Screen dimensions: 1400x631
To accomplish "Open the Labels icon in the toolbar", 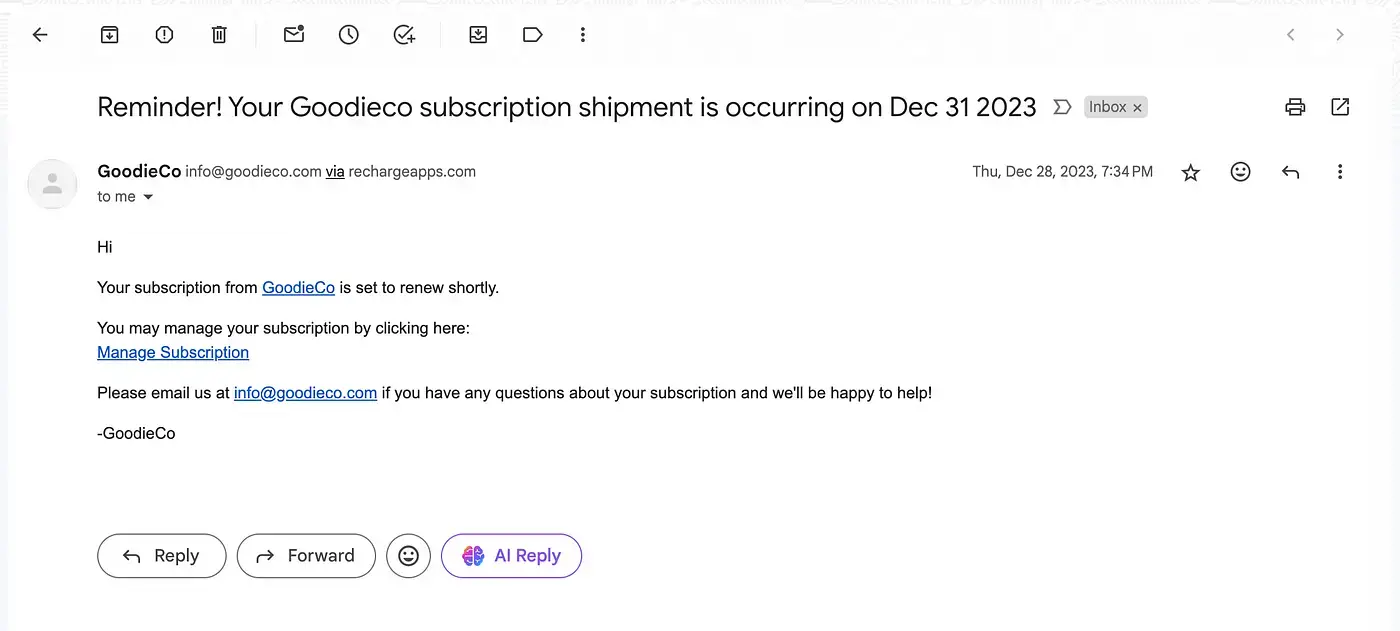I will (532, 35).
